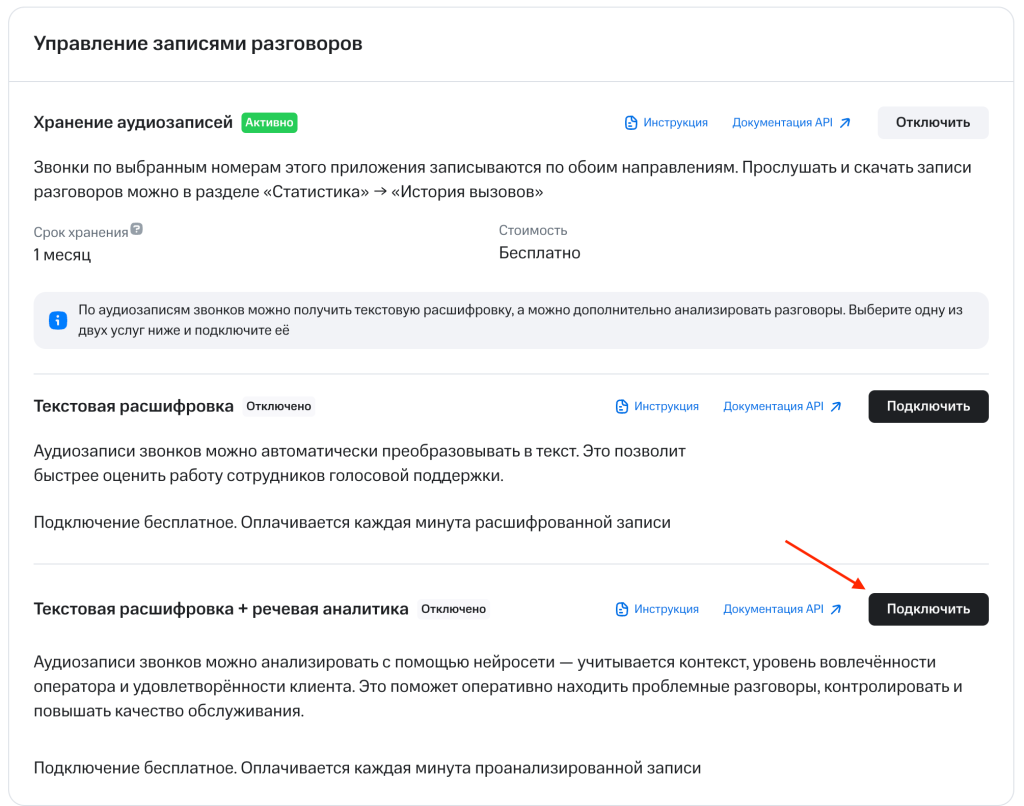The width and height of the screenshot is (1024, 806).
Task: Click the document icon in the речевая аналитика row
Action: point(622,609)
